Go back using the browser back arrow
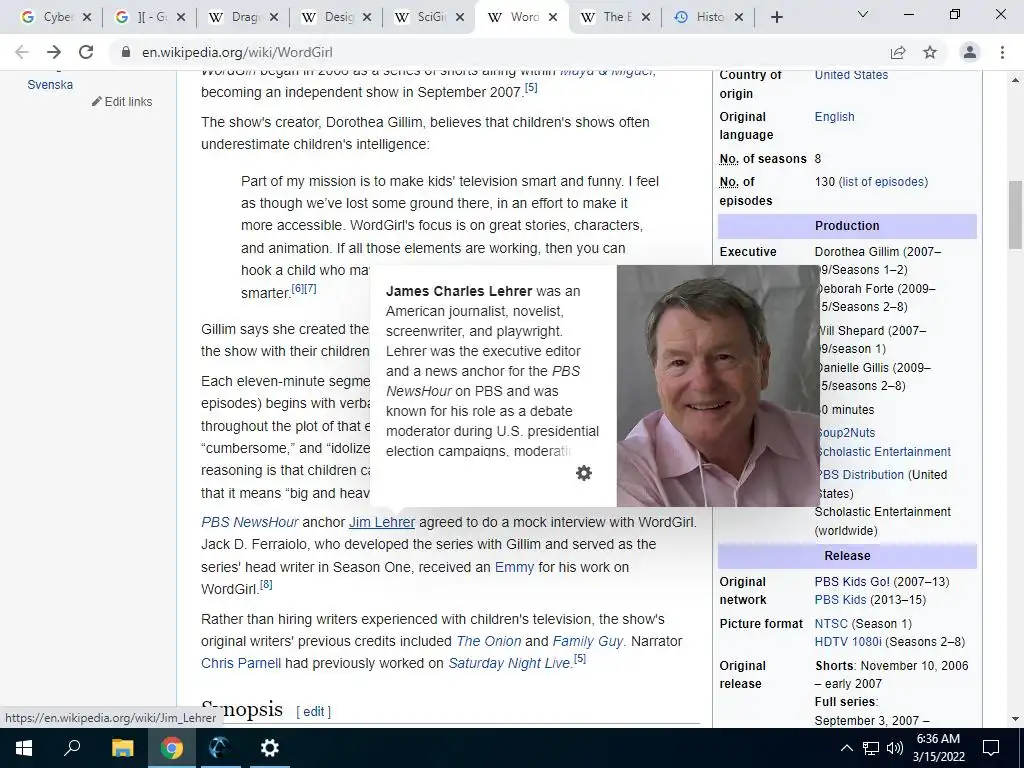Image resolution: width=1024 pixels, height=768 pixels. pyautogui.click(x=22, y=52)
